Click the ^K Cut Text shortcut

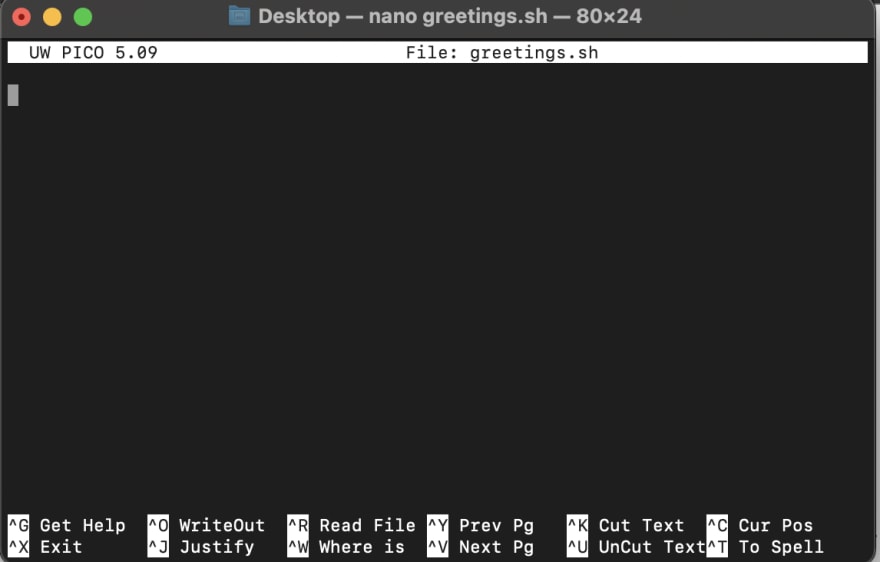(x=625, y=526)
